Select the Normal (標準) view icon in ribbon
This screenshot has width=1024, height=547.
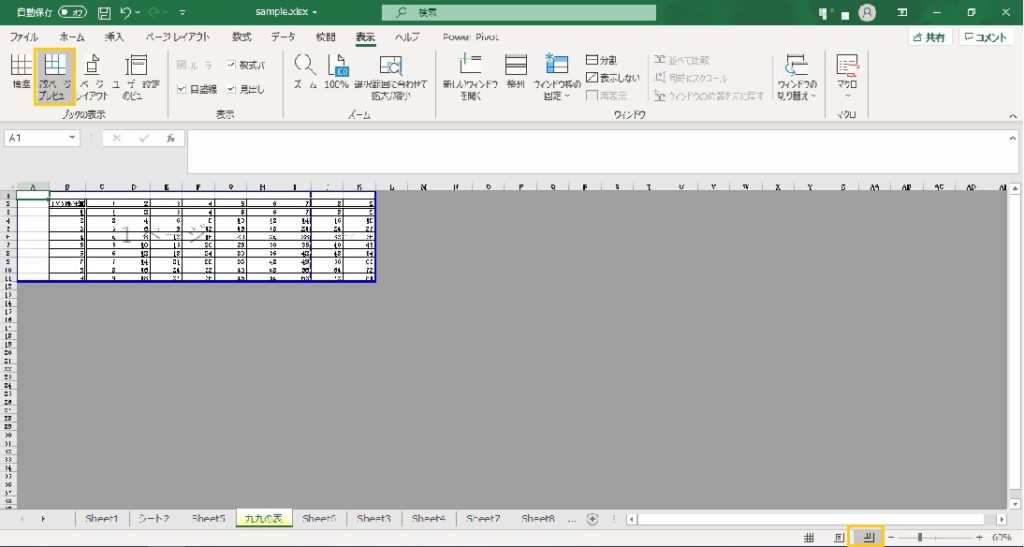(x=20, y=75)
